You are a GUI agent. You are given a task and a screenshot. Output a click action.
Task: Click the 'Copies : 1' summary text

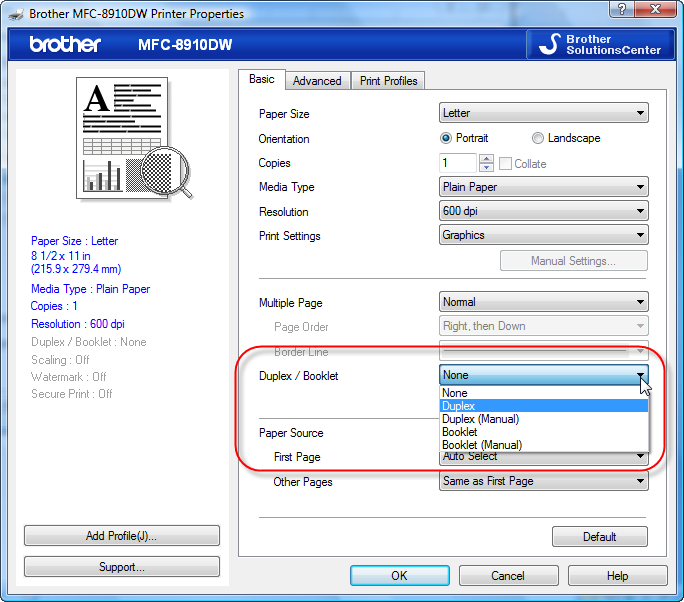tap(54, 306)
